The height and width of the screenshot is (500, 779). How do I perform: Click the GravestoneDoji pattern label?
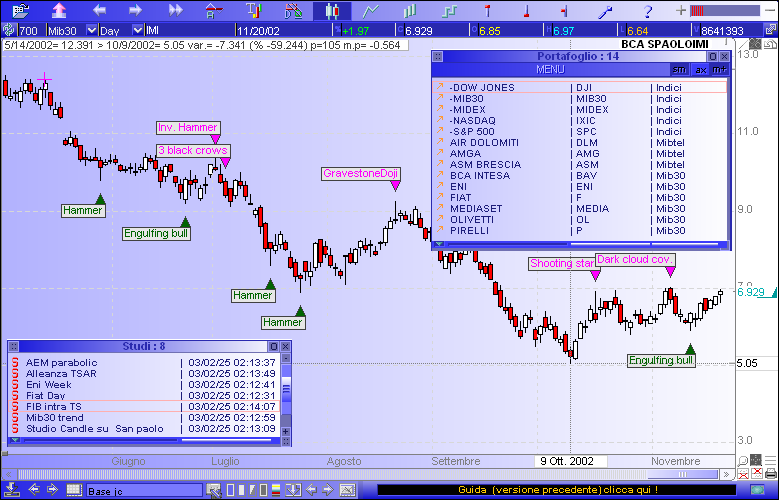360,173
